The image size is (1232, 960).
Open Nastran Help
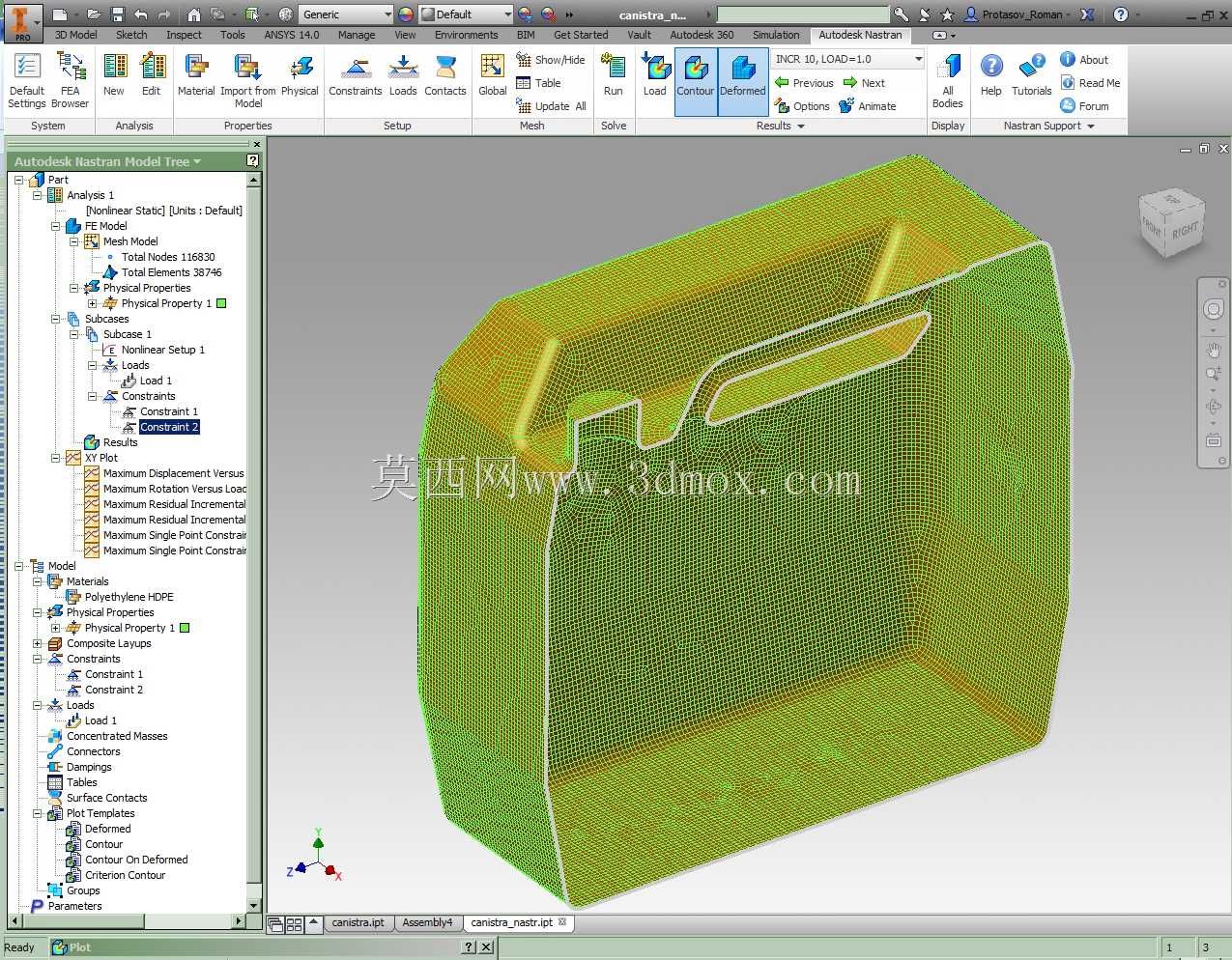pyautogui.click(x=991, y=74)
